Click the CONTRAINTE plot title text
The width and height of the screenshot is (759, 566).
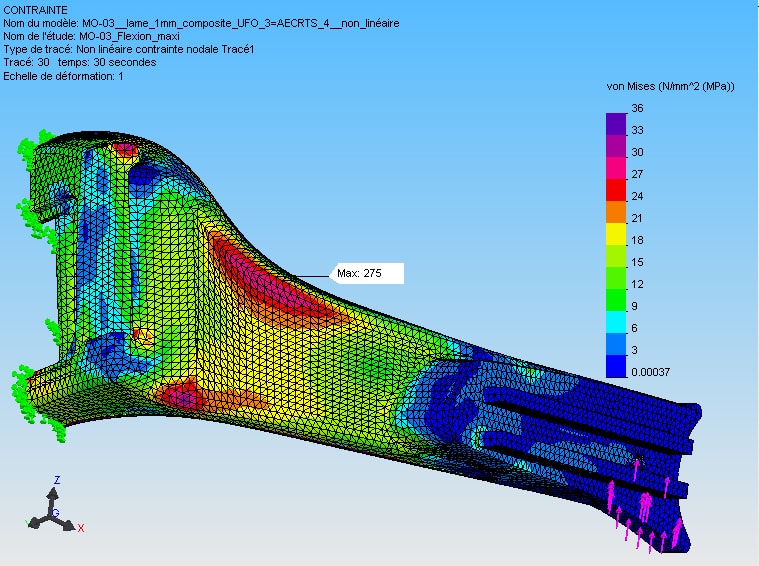click(35, 10)
